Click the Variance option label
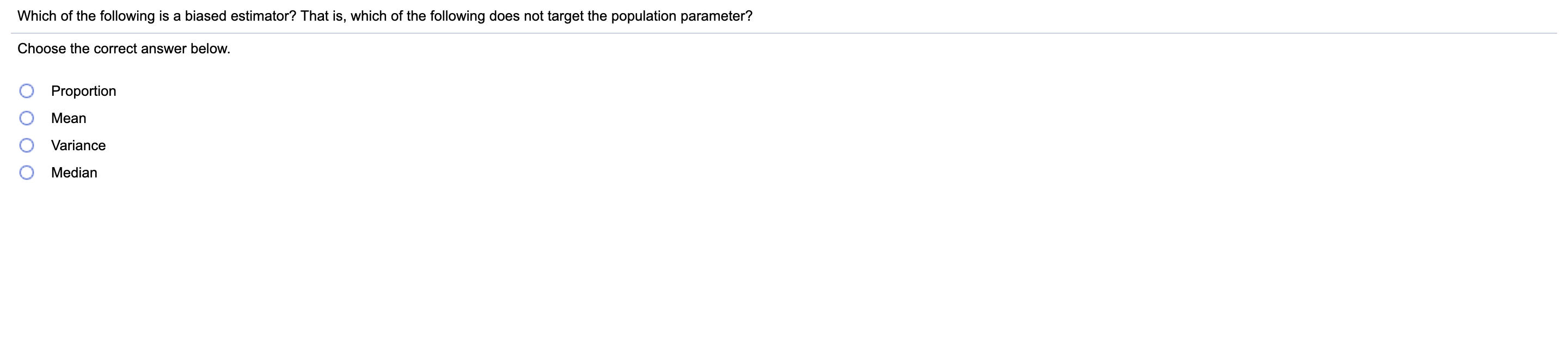 pos(78,146)
